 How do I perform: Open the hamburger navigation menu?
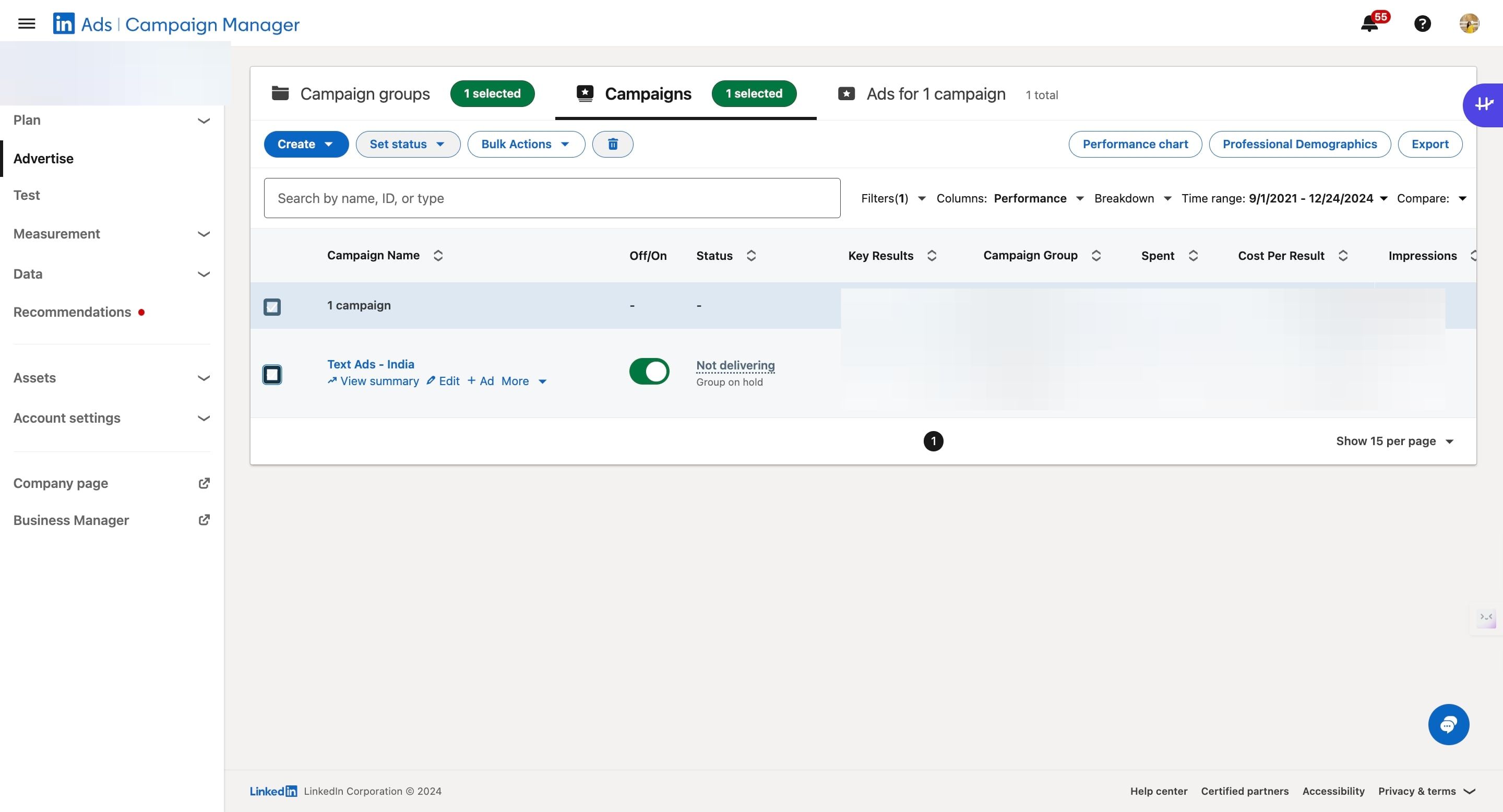(x=27, y=24)
